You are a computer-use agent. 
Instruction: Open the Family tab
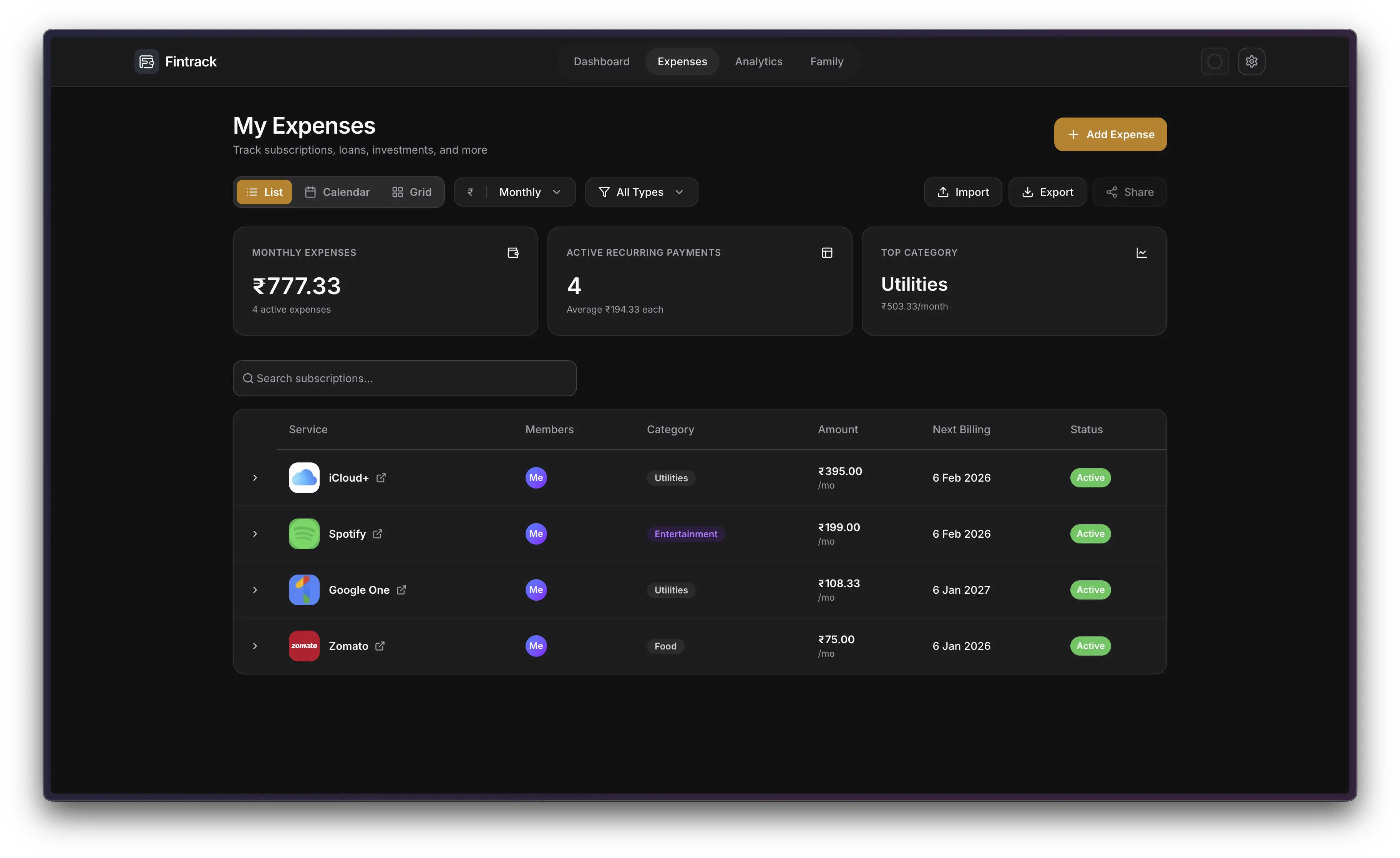[827, 61]
